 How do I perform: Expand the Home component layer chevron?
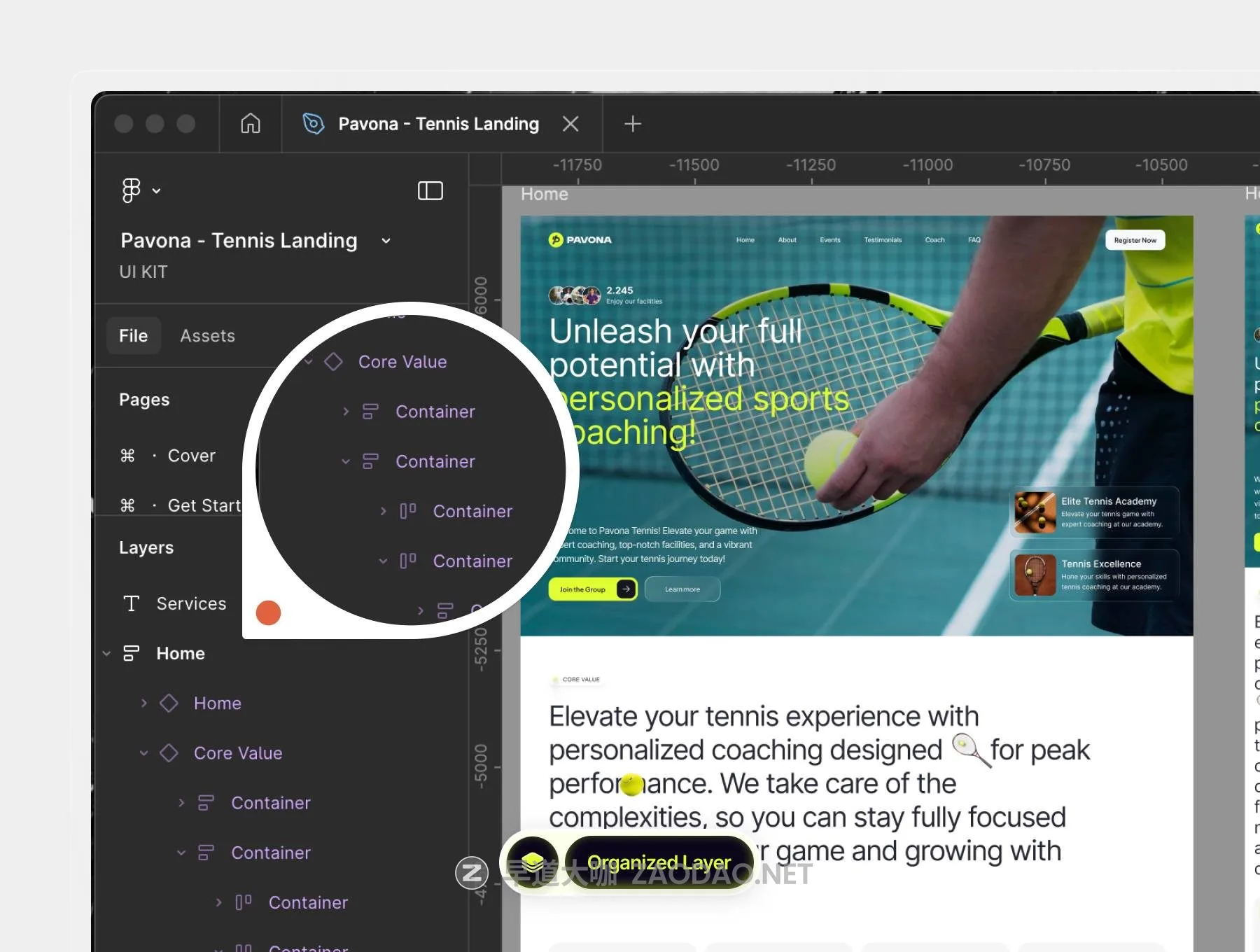pyautogui.click(x=144, y=703)
